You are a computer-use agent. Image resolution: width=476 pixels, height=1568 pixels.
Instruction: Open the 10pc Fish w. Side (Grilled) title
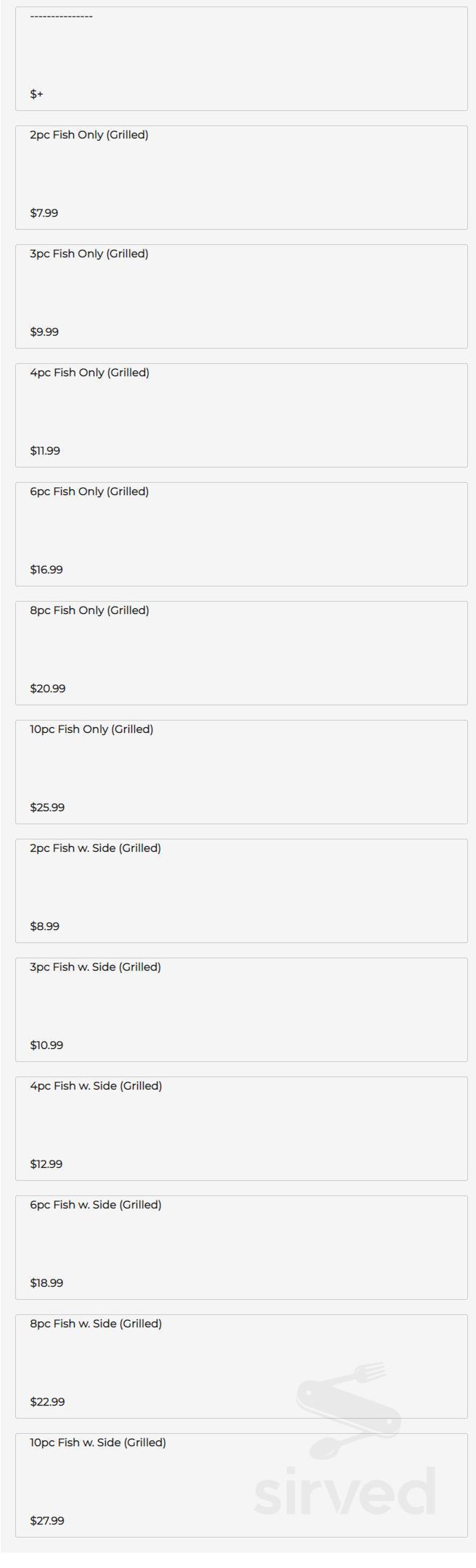[x=98, y=1443]
